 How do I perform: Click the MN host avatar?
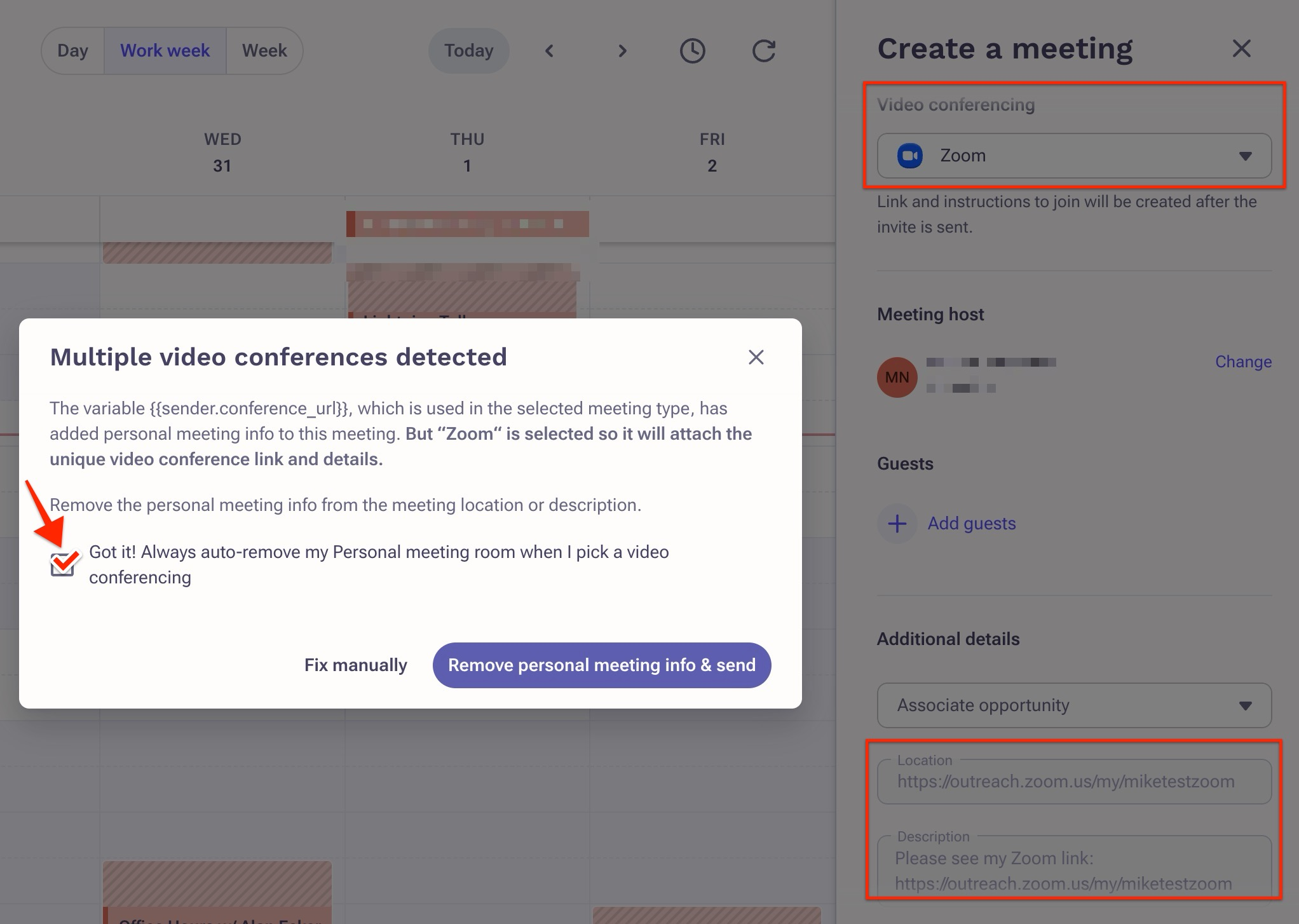(x=897, y=377)
